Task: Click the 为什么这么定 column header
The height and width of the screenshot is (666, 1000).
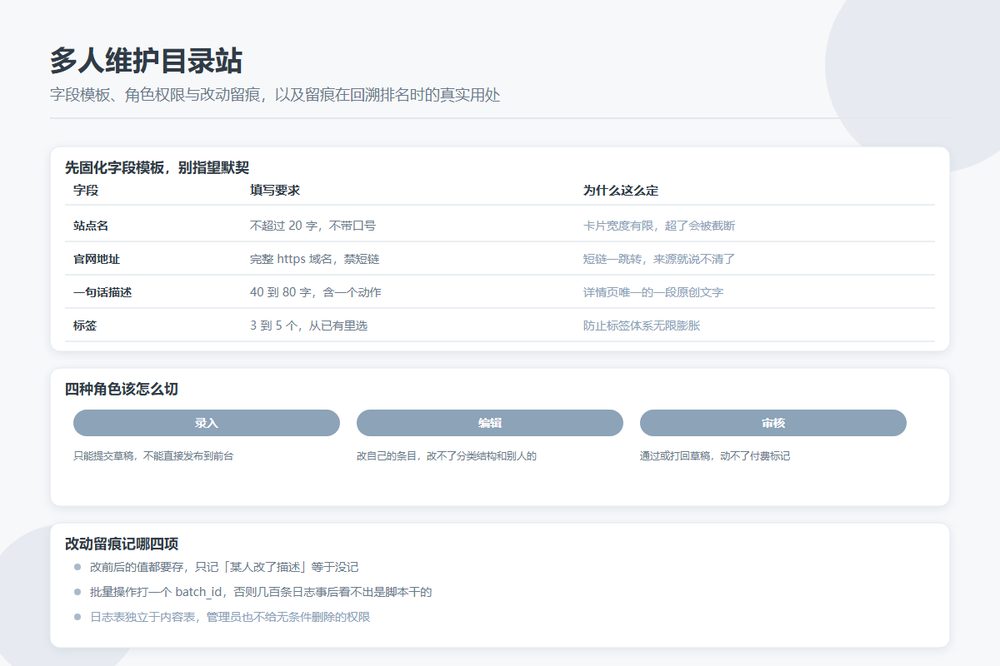Action: [621, 190]
